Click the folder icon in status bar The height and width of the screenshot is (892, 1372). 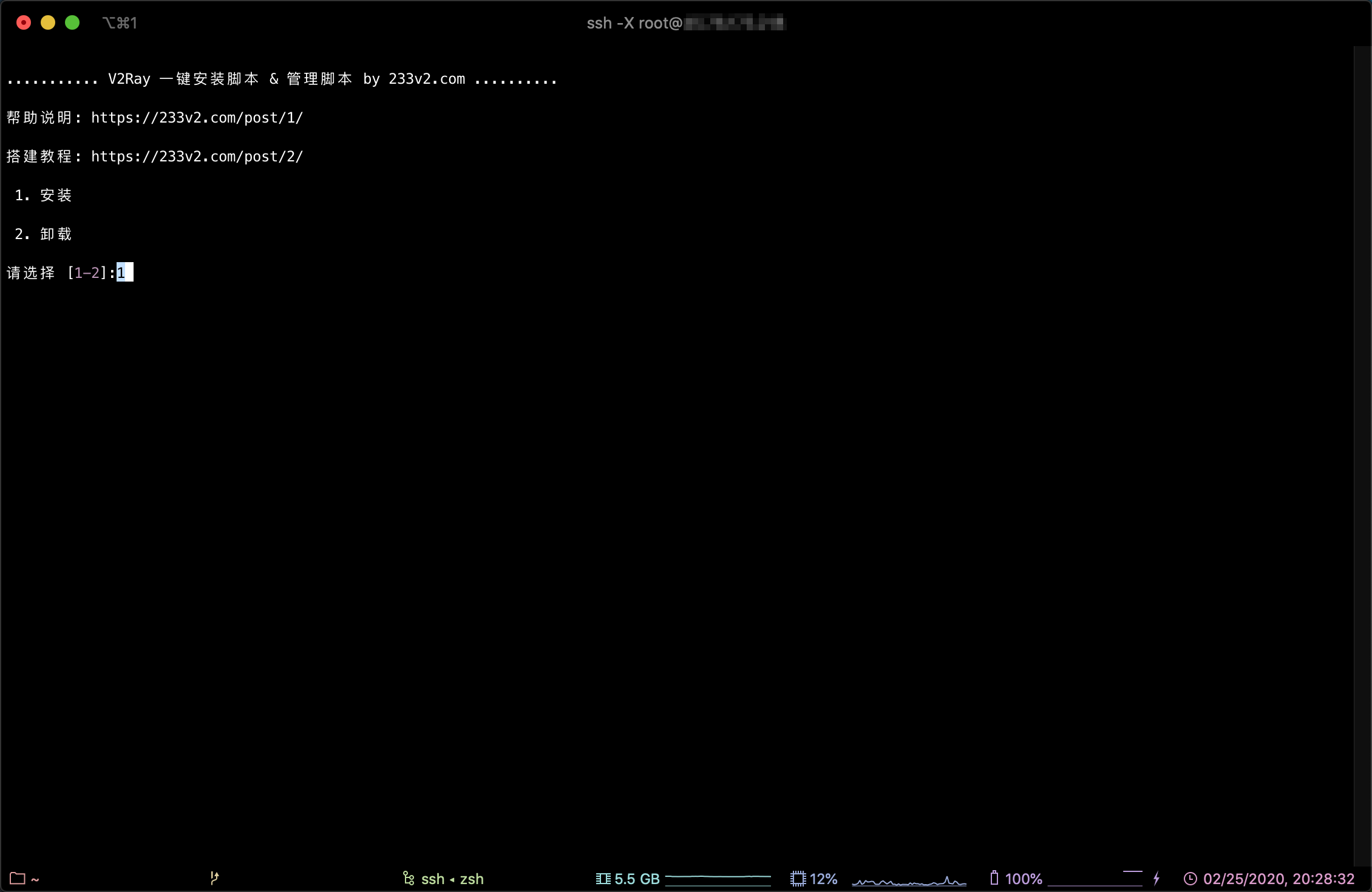[18, 879]
